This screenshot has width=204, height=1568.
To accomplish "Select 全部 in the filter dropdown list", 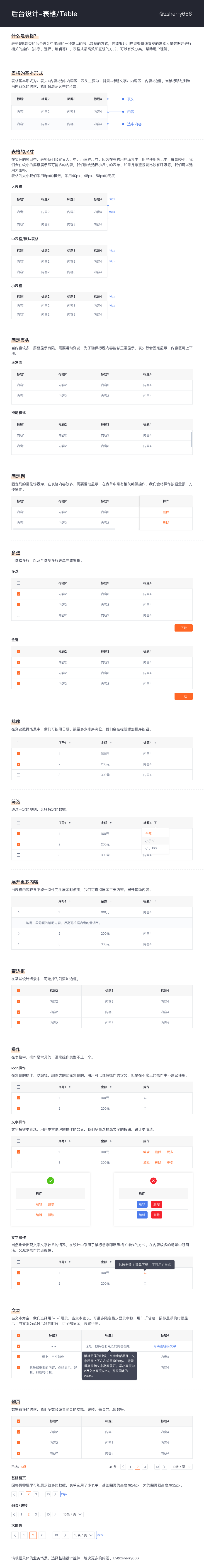I will point(149,834).
